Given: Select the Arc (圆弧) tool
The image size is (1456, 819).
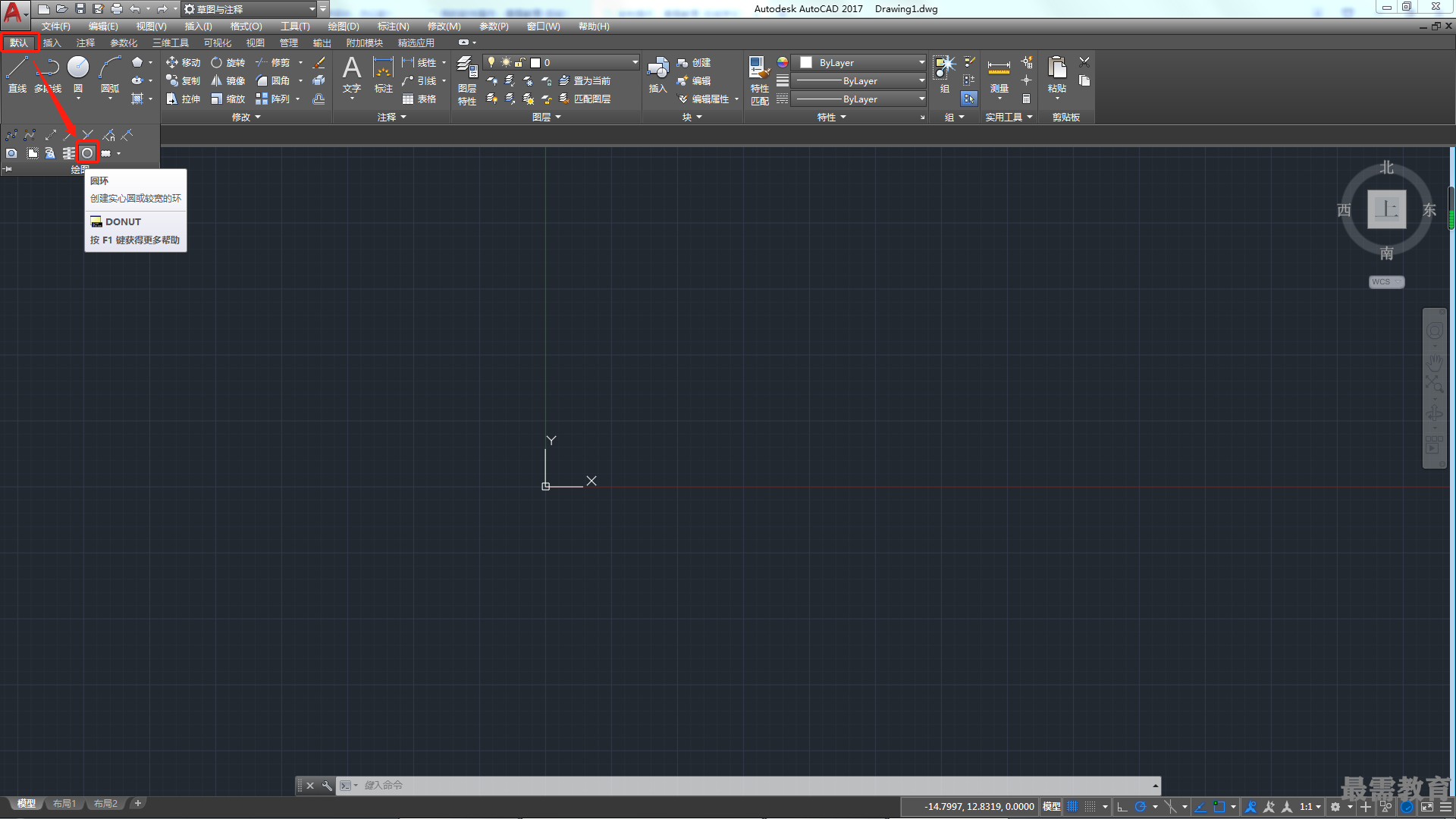Looking at the screenshot, I should coord(110,74).
